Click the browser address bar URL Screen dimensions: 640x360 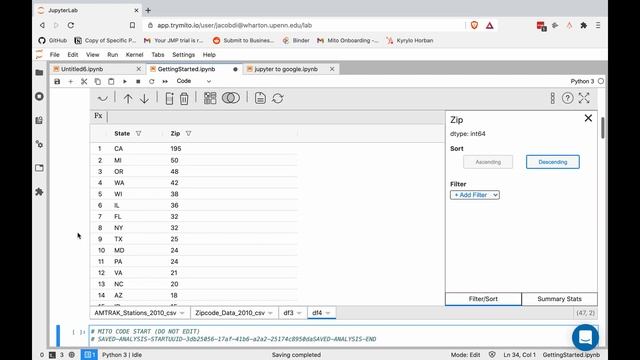pos(235,25)
